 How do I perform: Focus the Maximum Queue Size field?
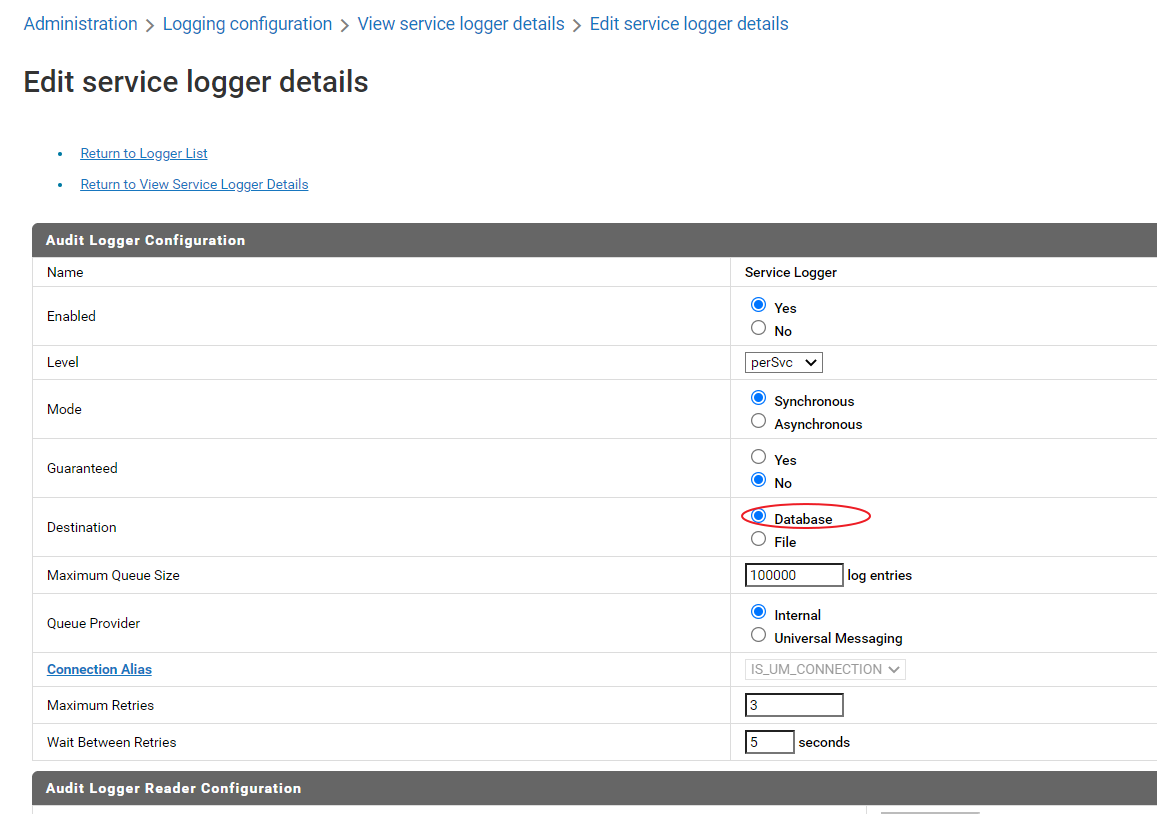point(794,575)
